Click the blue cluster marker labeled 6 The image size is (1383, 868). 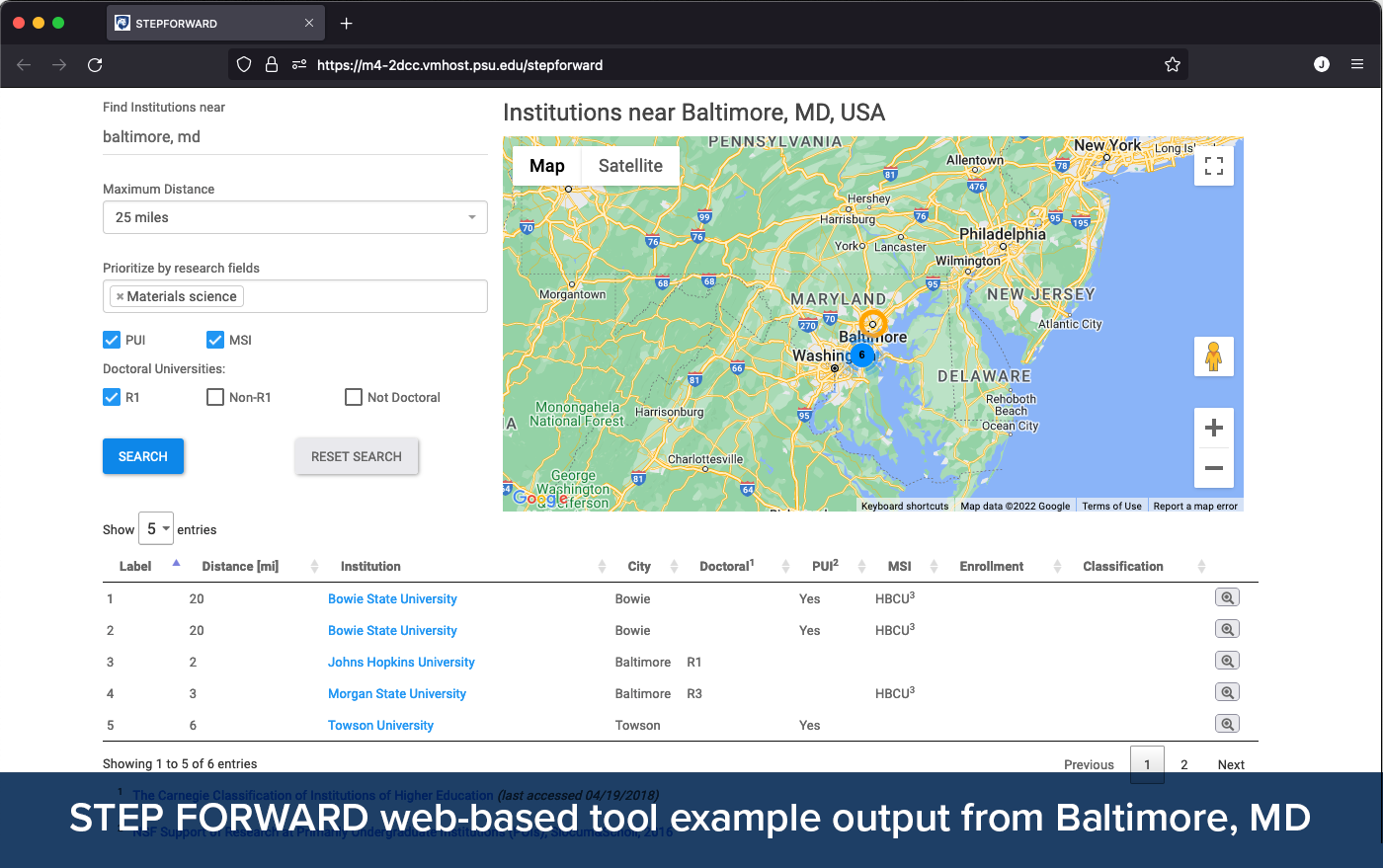coord(861,355)
